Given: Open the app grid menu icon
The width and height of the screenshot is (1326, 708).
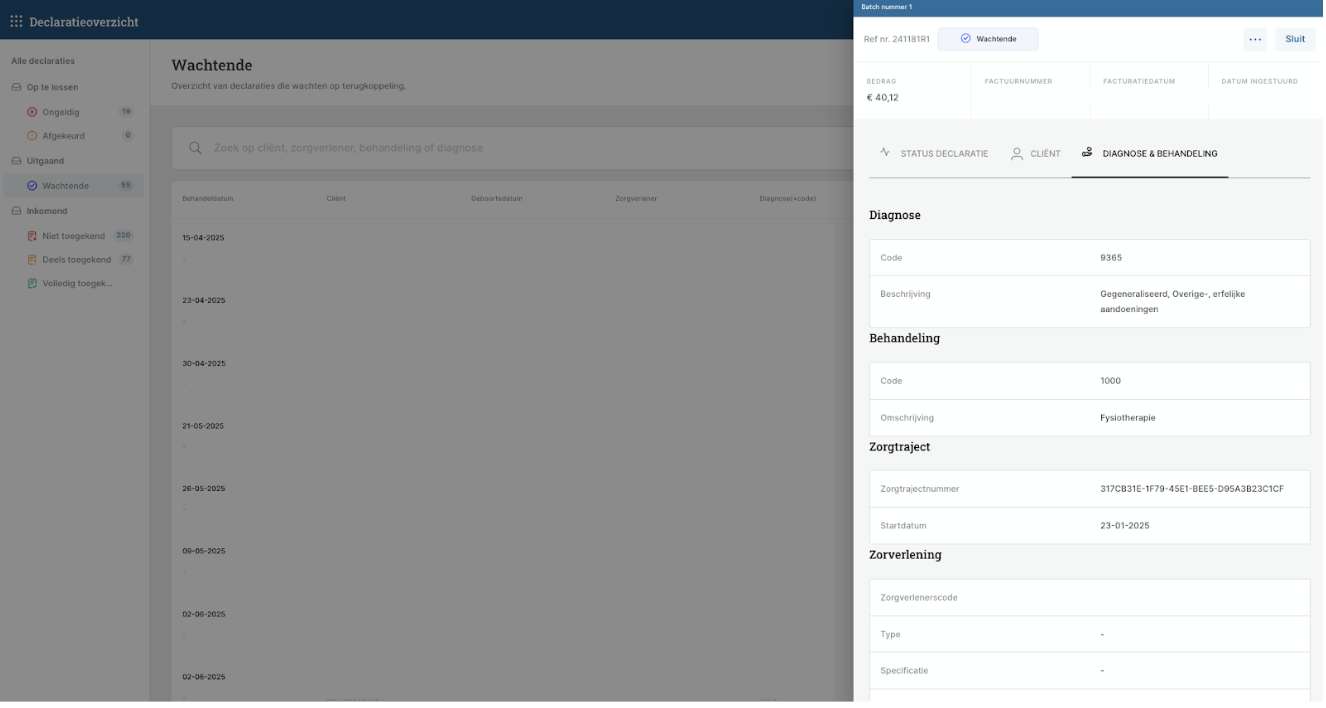Looking at the screenshot, I should pos(16,21).
